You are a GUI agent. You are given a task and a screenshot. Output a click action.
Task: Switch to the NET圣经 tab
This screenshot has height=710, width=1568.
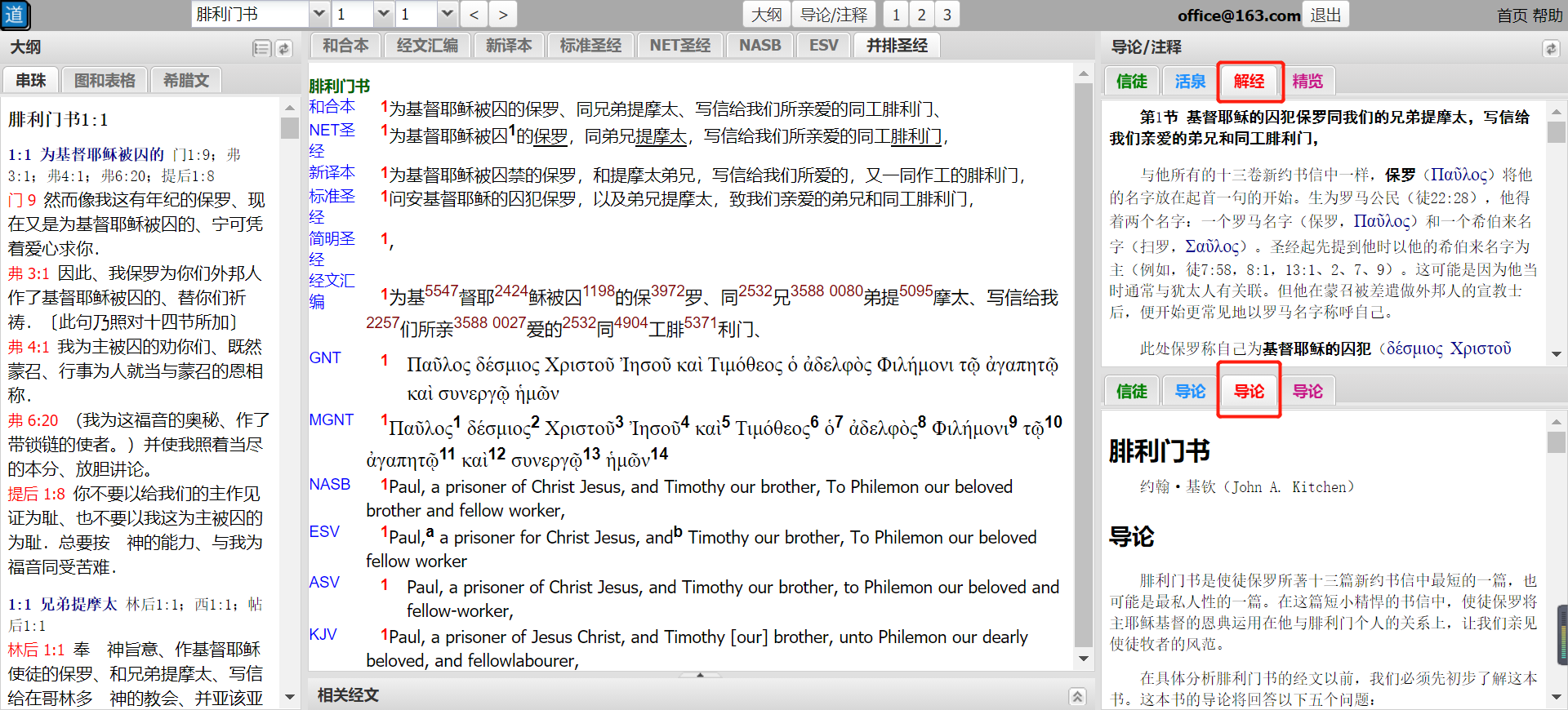[x=679, y=46]
